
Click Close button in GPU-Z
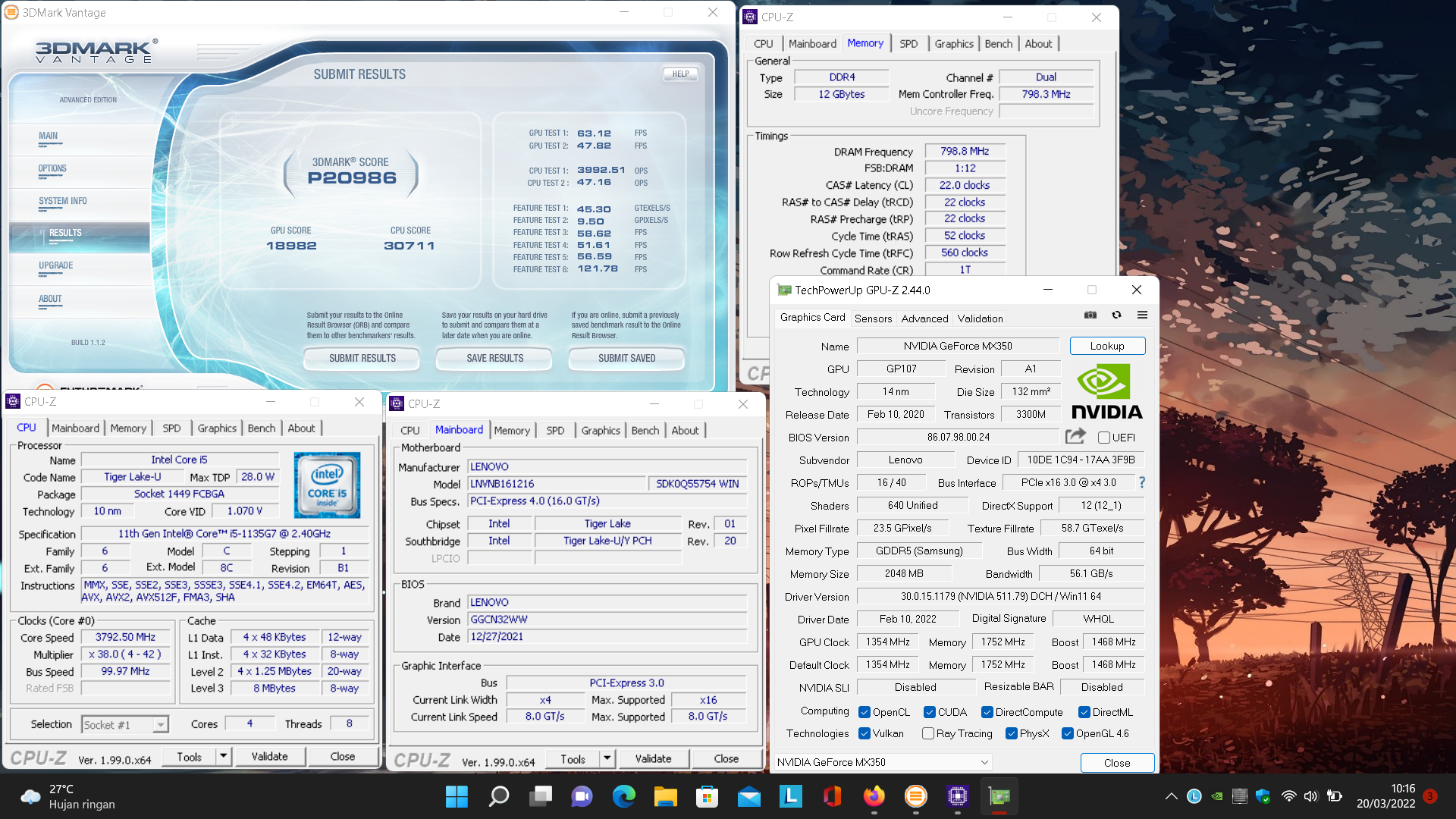(1117, 763)
